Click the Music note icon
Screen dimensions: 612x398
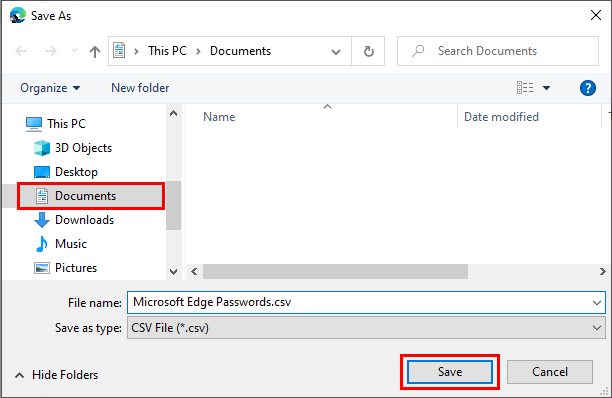[x=41, y=244]
